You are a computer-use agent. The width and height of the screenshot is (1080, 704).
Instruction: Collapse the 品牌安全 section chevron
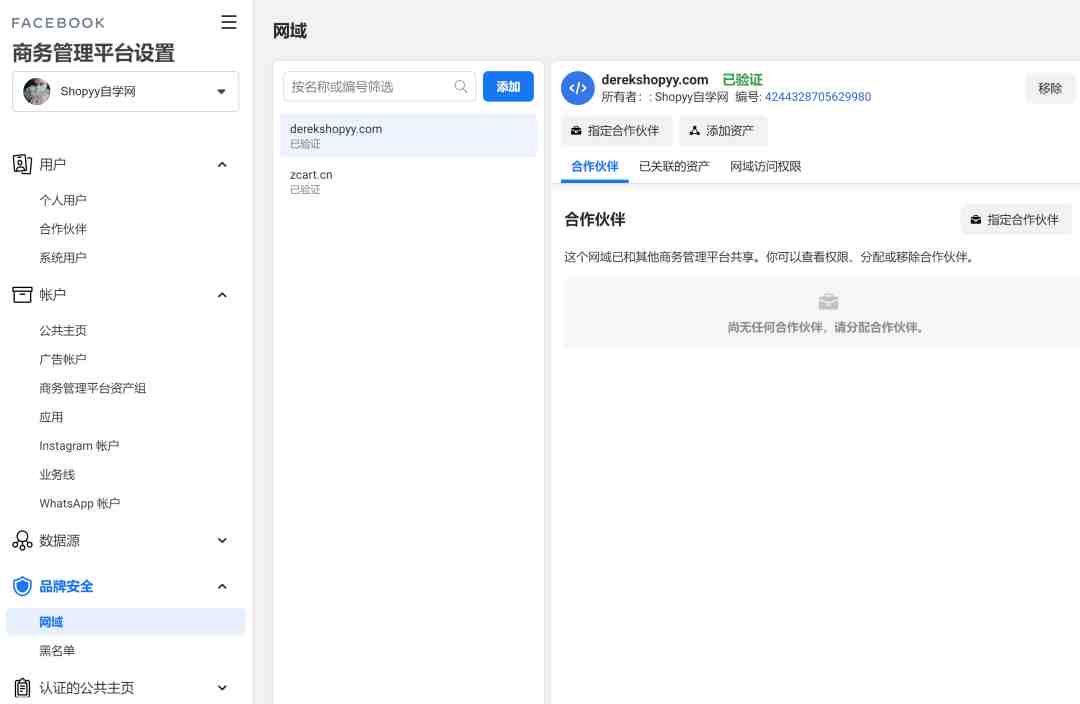[x=222, y=586]
